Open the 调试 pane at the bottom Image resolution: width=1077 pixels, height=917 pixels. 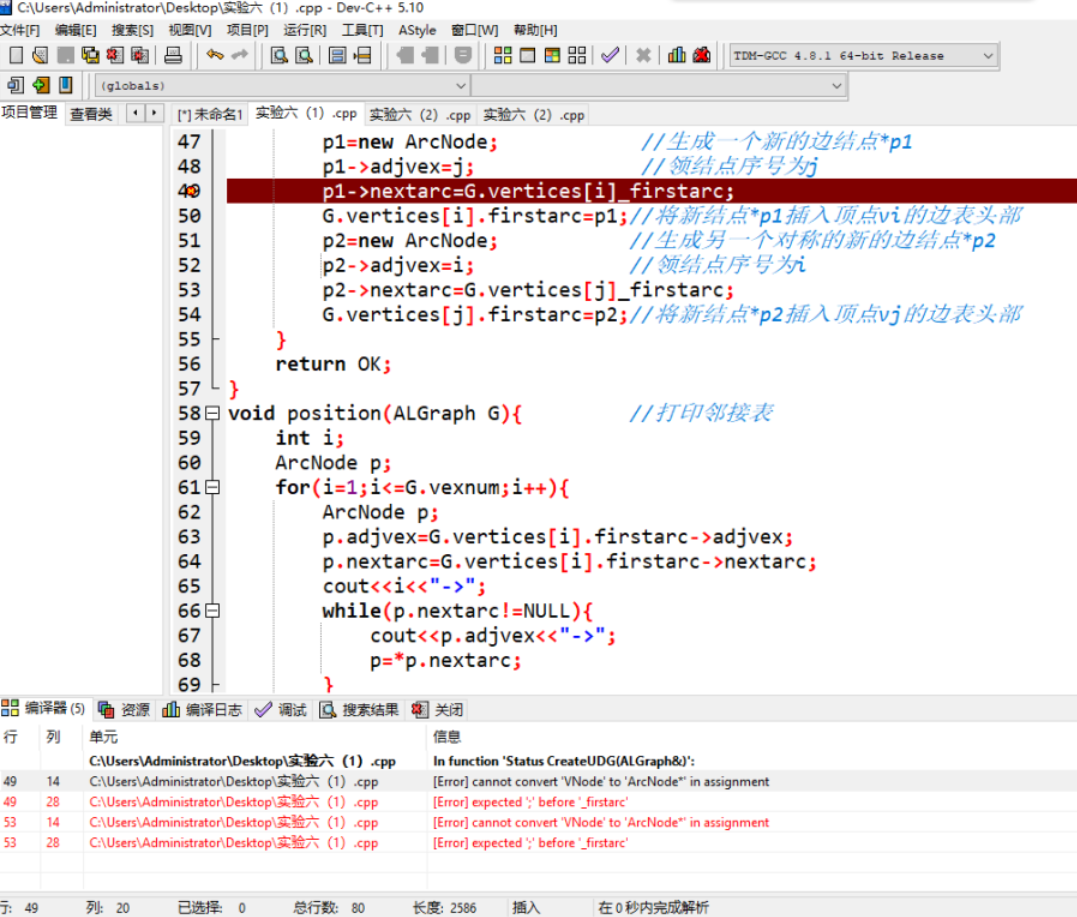284,710
